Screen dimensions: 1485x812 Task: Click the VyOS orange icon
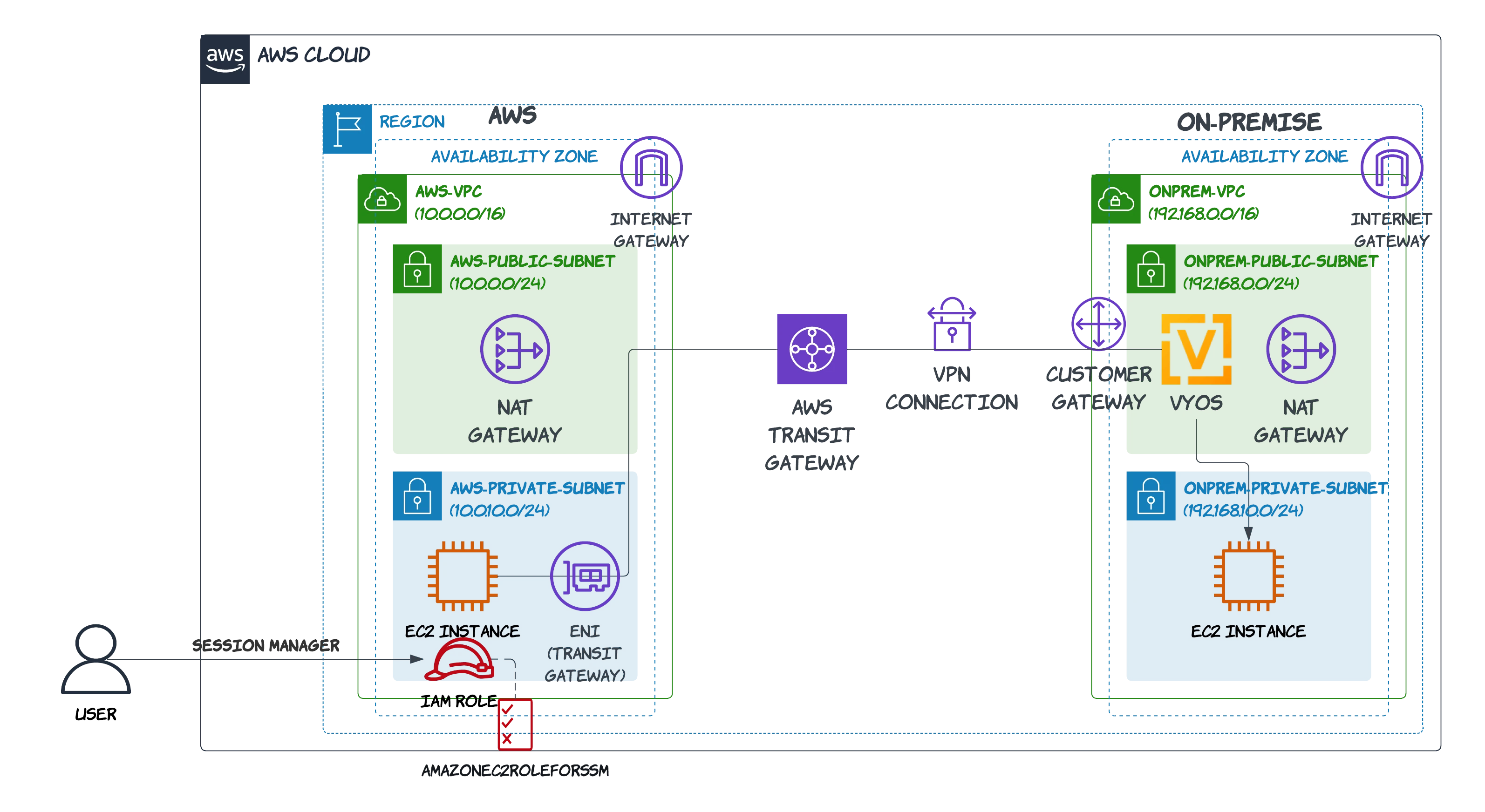point(1196,349)
